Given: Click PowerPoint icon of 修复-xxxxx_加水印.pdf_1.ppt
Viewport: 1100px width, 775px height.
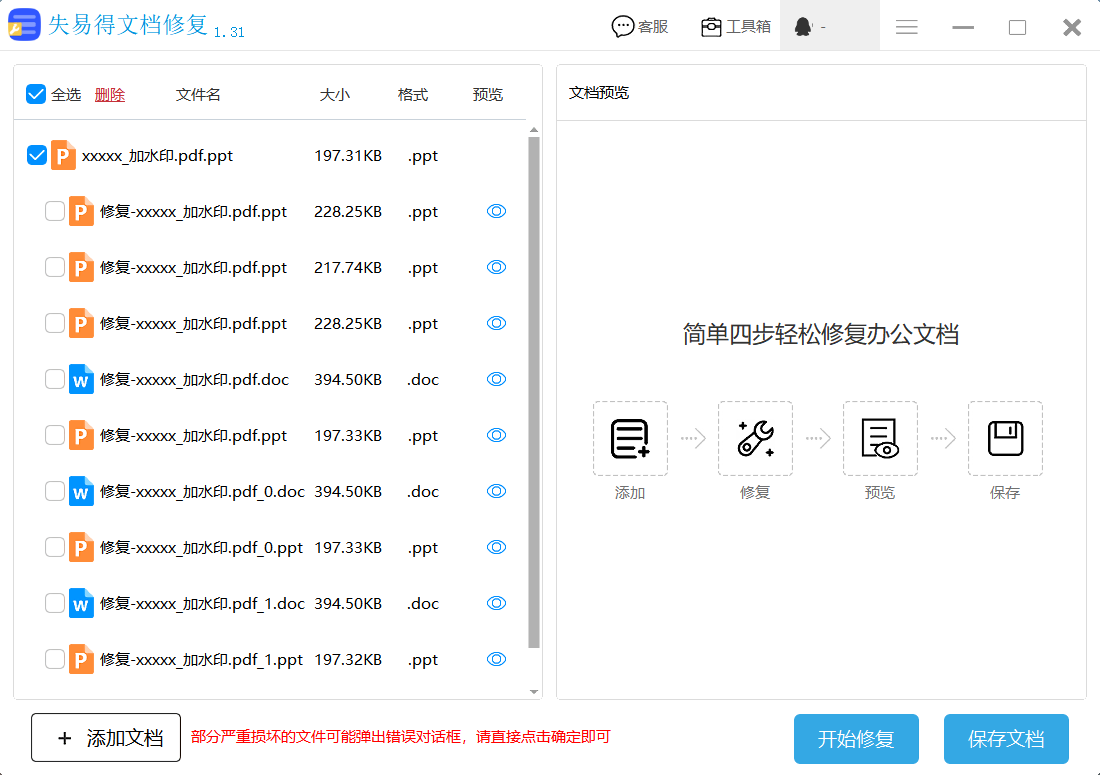Looking at the screenshot, I should pyautogui.click(x=81, y=659).
